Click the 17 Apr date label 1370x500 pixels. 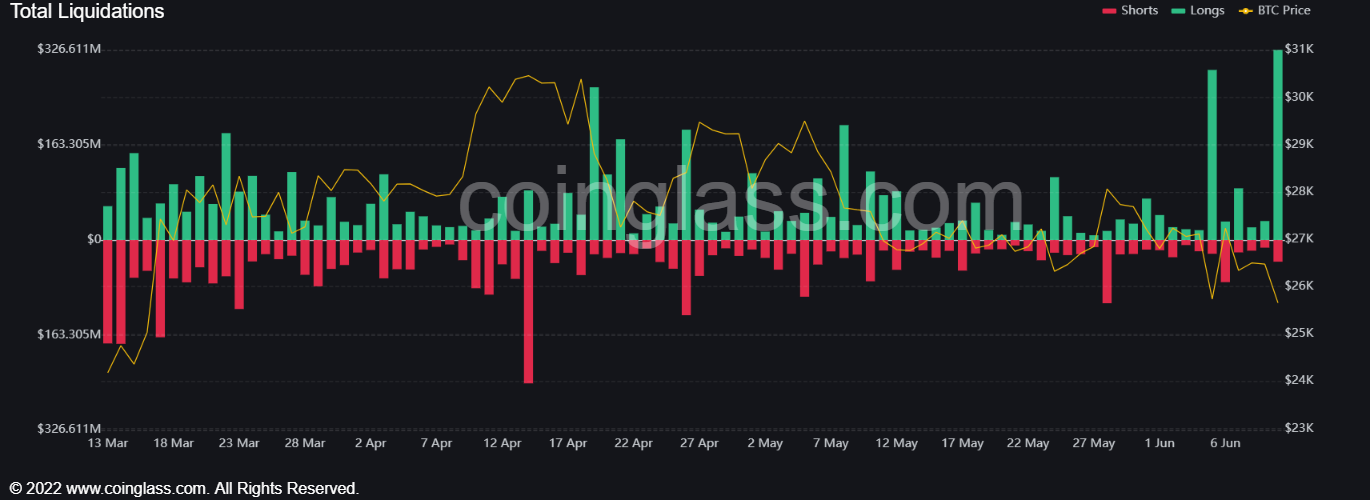point(568,443)
